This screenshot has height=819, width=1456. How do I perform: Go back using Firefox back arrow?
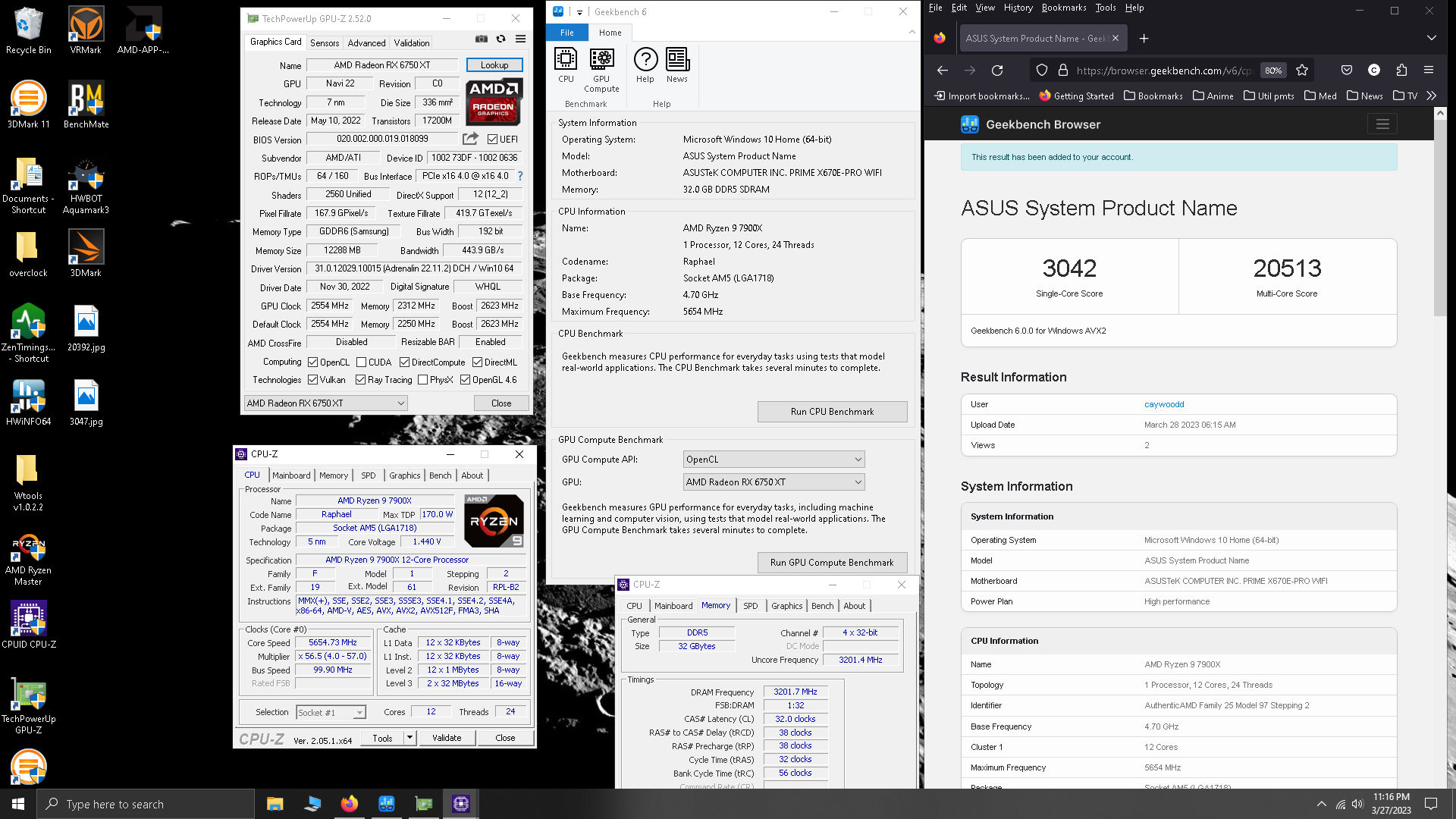pyautogui.click(x=943, y=70)
